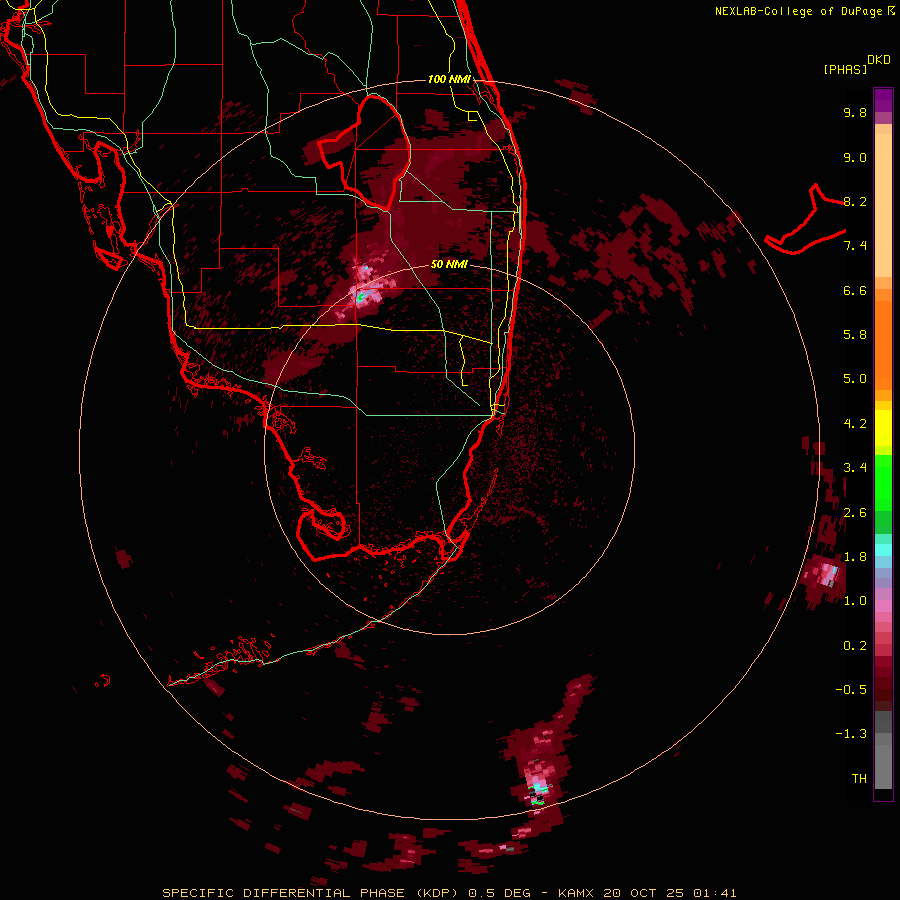The height and width of the screenshot is (900, 900).
Task: Click the 6.6 scale value
Action: (855, 290)
